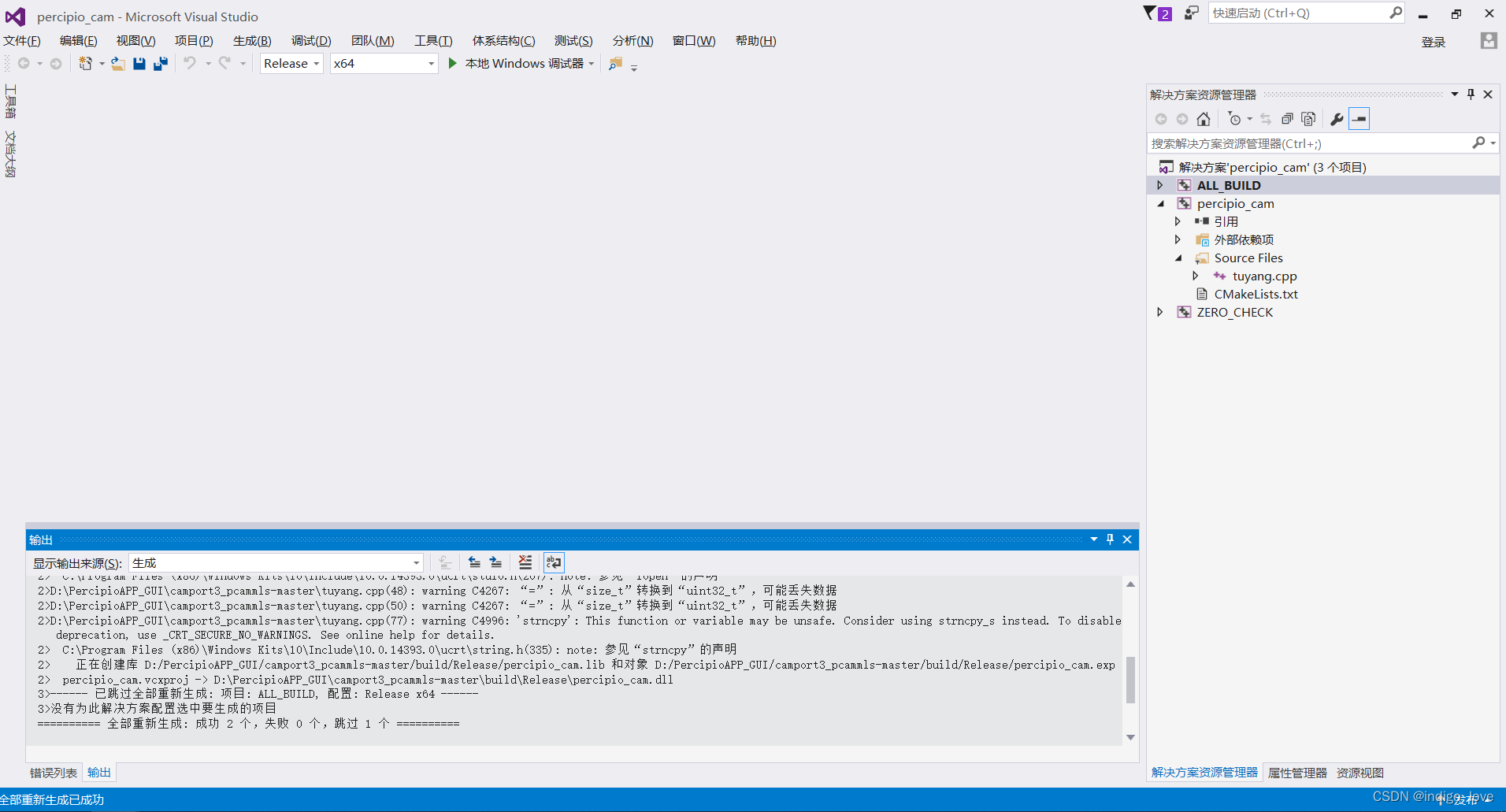Close the Solution Explorer panel
The width and height of the screenshot is (1506, 812).
1488,95
